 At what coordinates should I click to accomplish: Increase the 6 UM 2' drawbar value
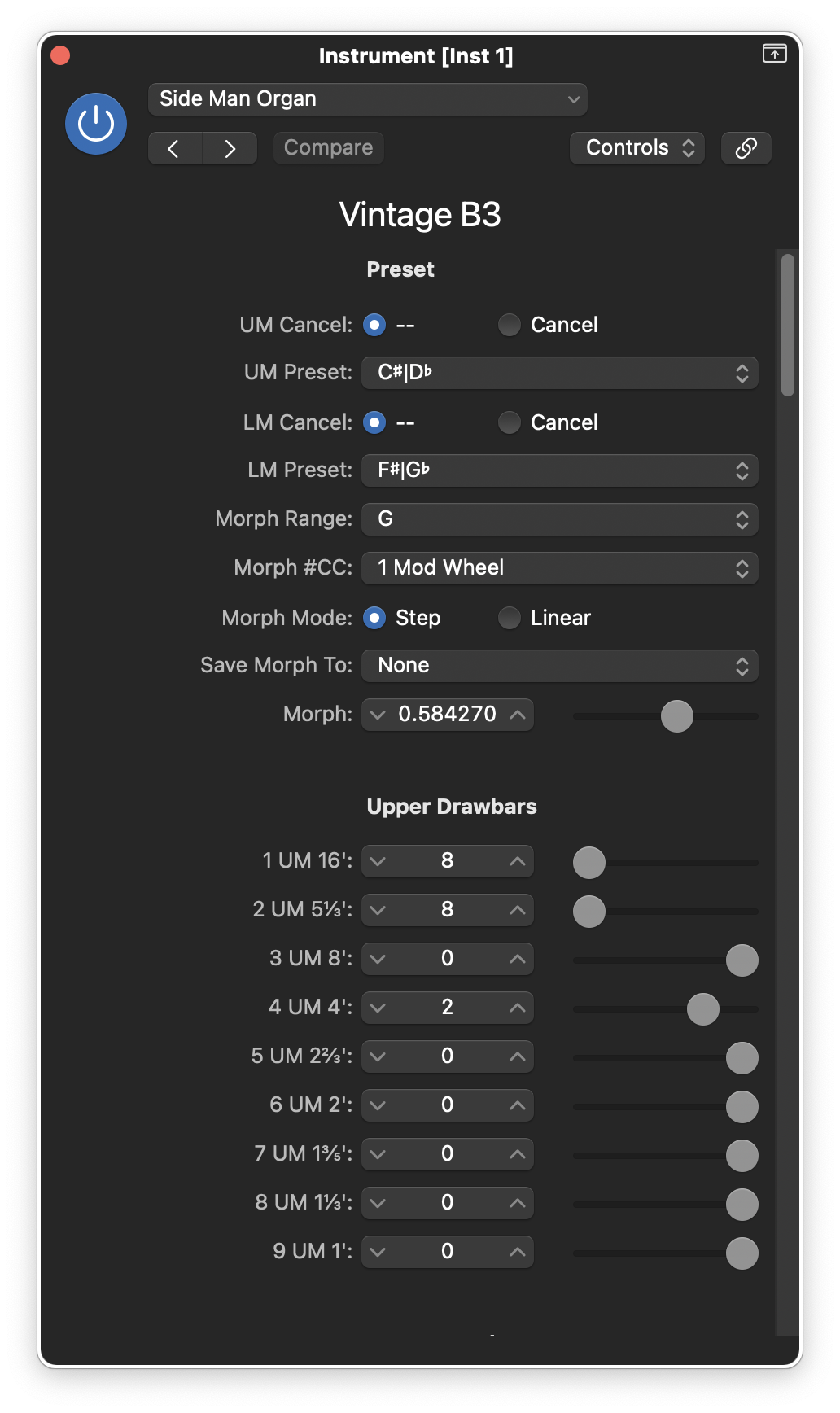click(518, 1105)
